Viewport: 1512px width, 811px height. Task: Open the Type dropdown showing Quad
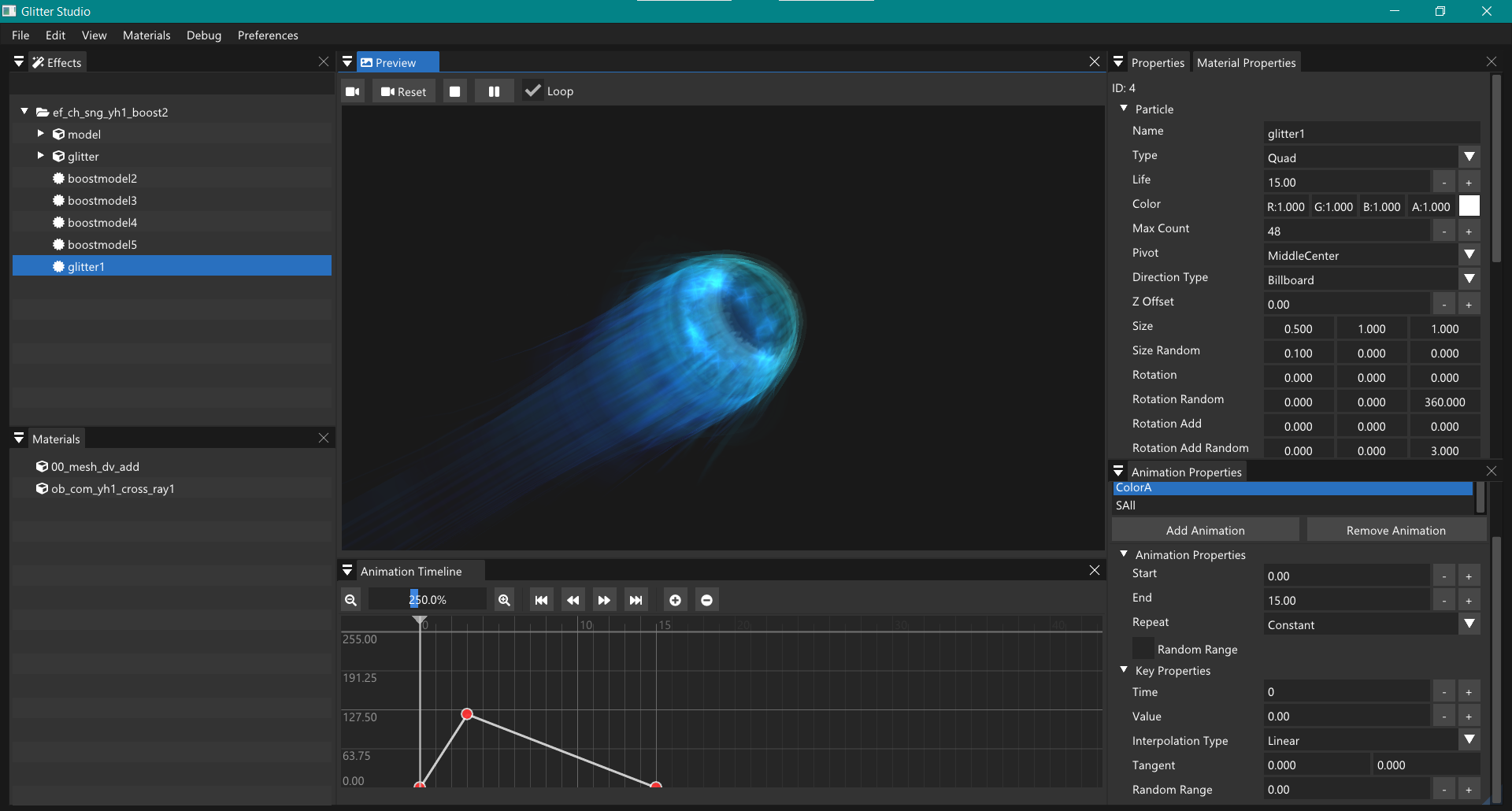point(1371,157)
